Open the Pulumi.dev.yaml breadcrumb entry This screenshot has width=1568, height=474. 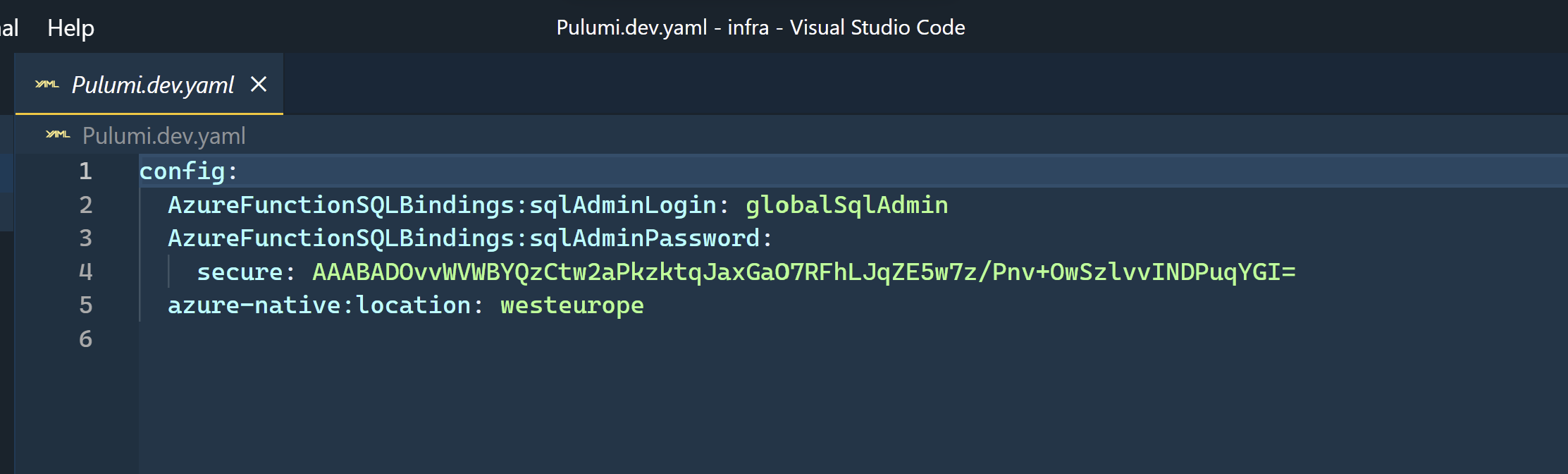tap(163, 135)
